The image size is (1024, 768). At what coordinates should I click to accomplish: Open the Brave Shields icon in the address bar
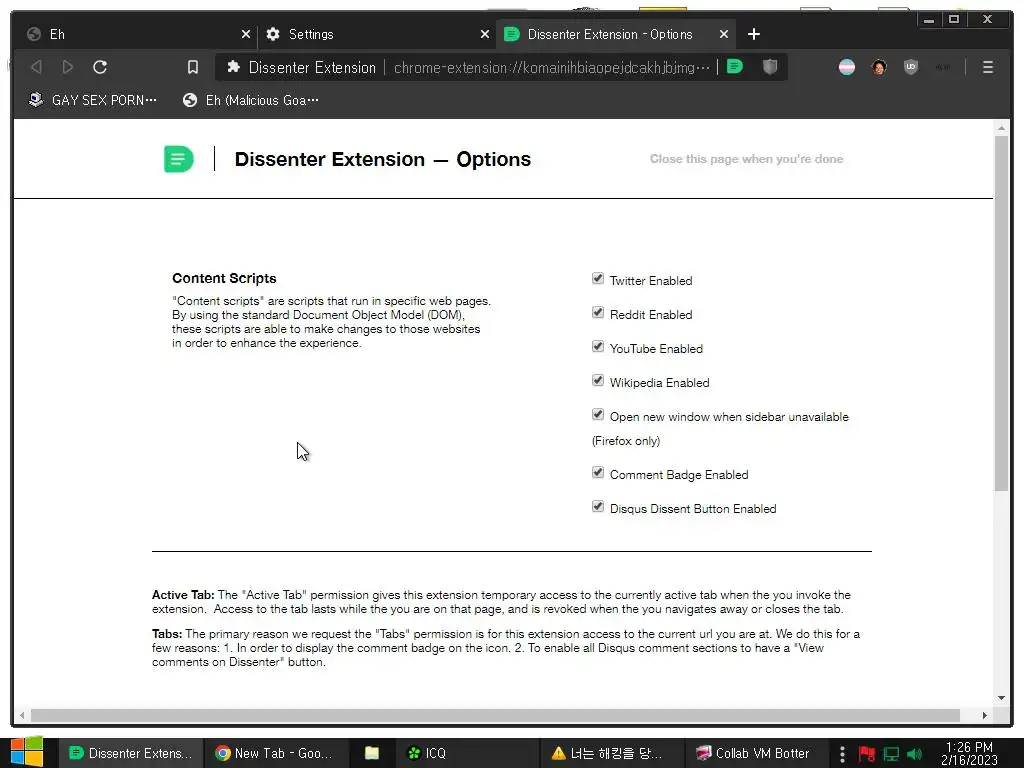coord(771,67)
